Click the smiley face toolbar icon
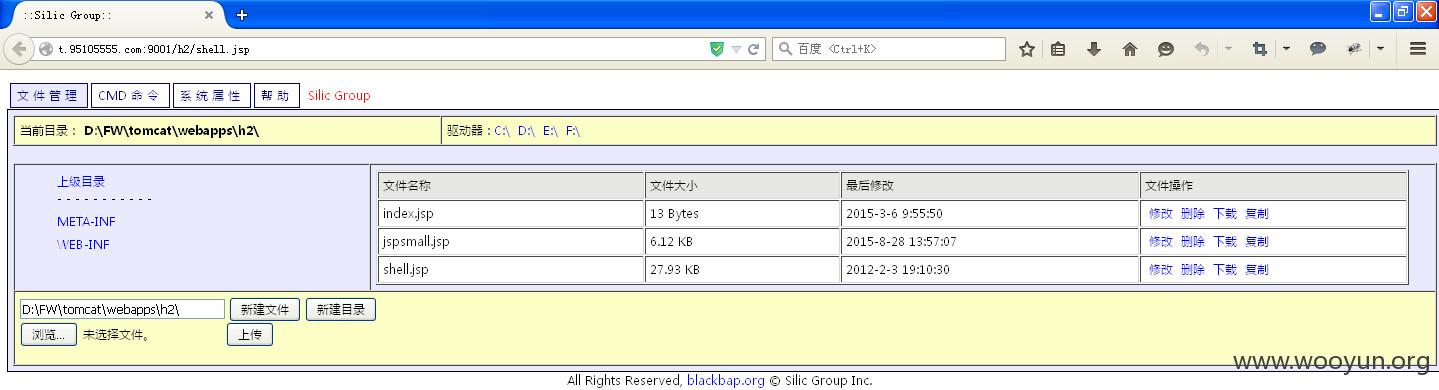Screen dimensions: 1439x390 coord(1165,49)
